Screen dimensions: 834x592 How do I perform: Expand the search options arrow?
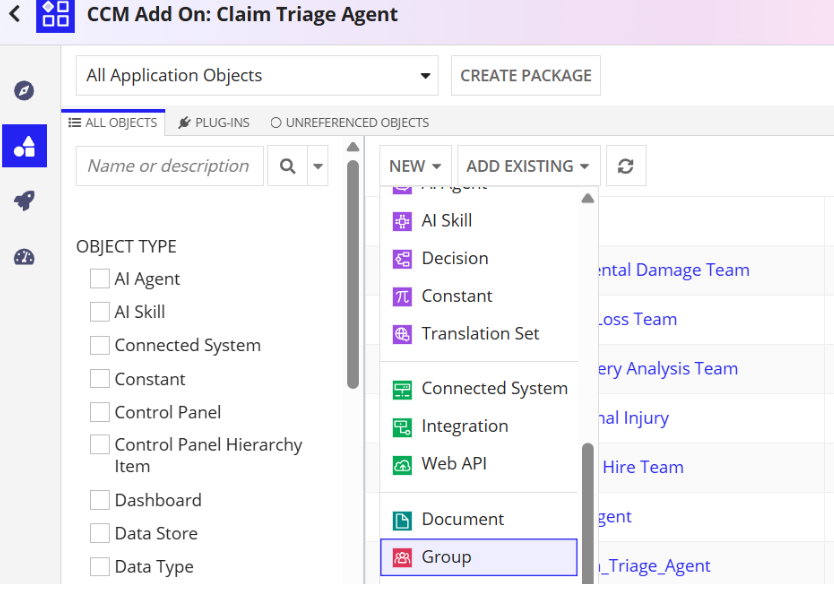(x=318, y=166)
